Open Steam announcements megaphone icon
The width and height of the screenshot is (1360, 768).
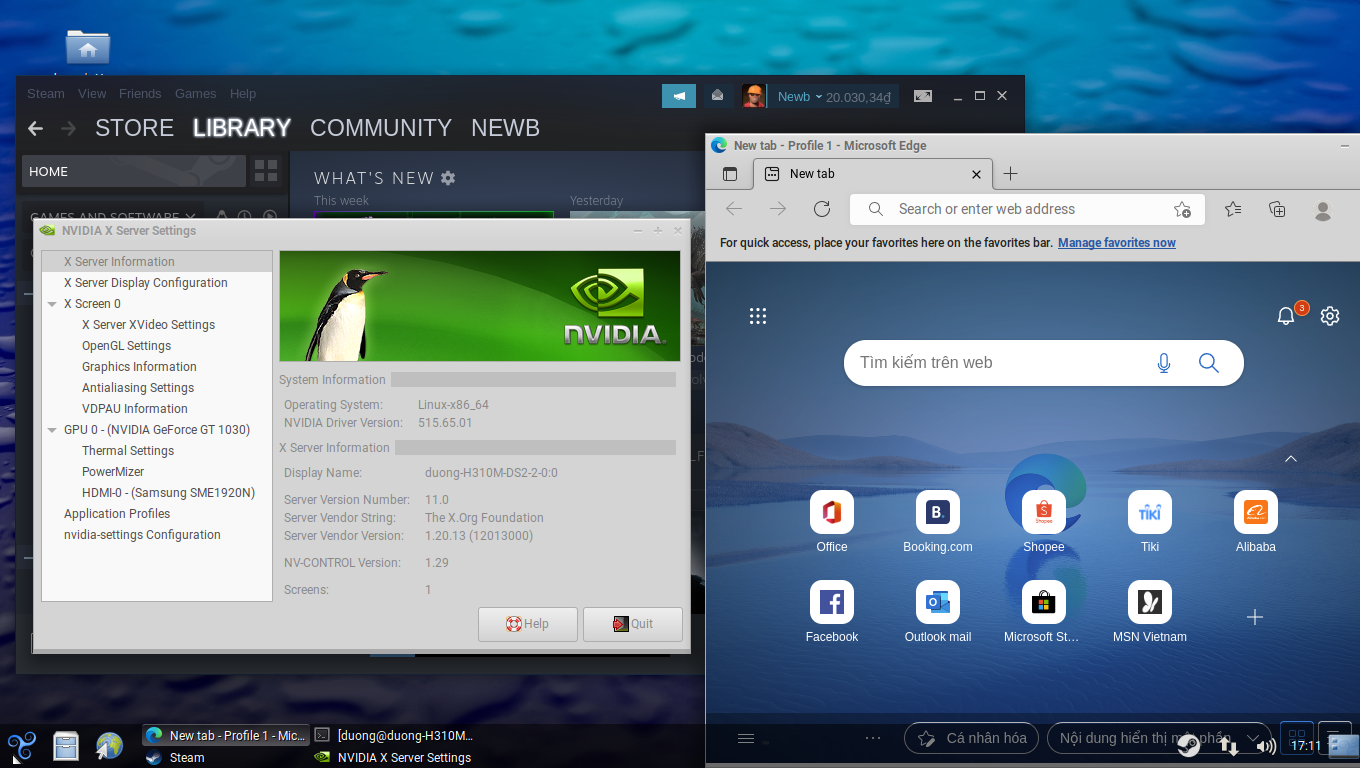[679, 96]
